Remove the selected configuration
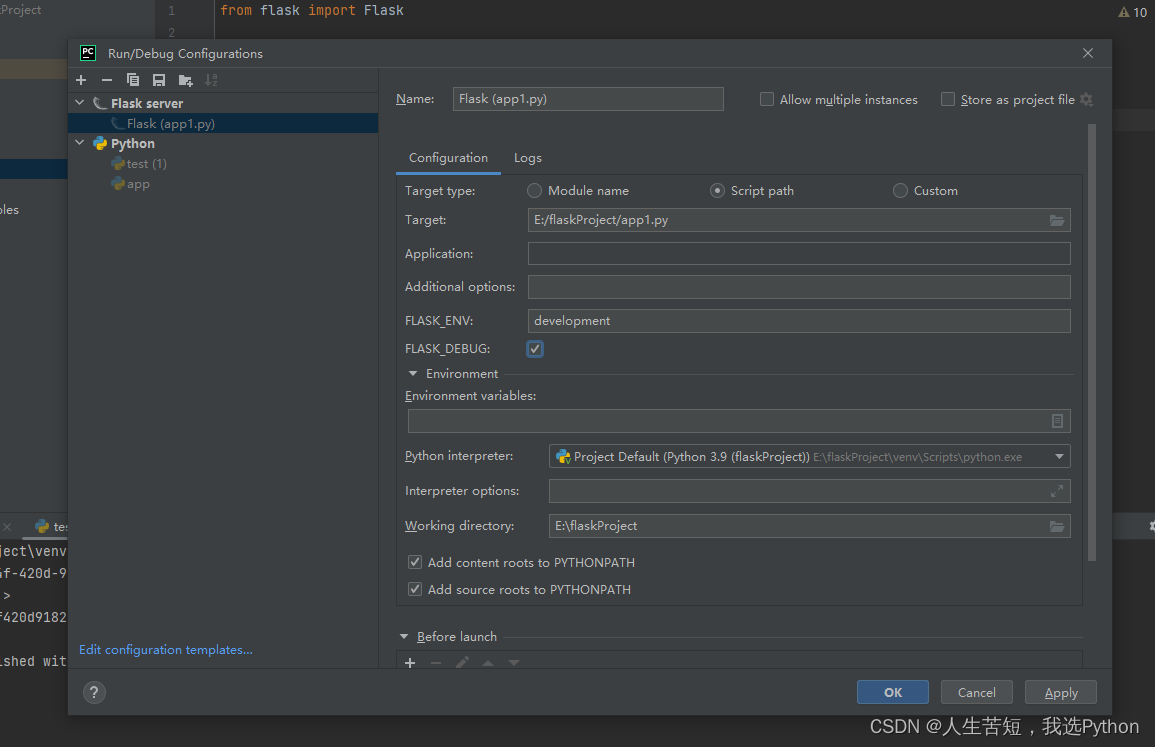The height and width of the screenshot is (747, 1155). coord(107,80)
